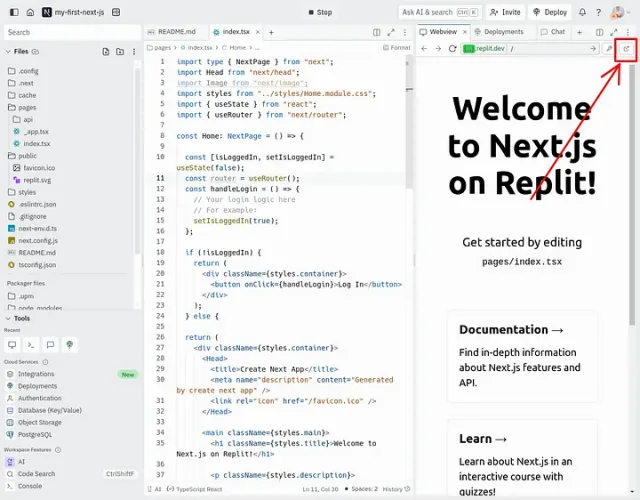Open History in editor status bar

click(x=396, y=489)
